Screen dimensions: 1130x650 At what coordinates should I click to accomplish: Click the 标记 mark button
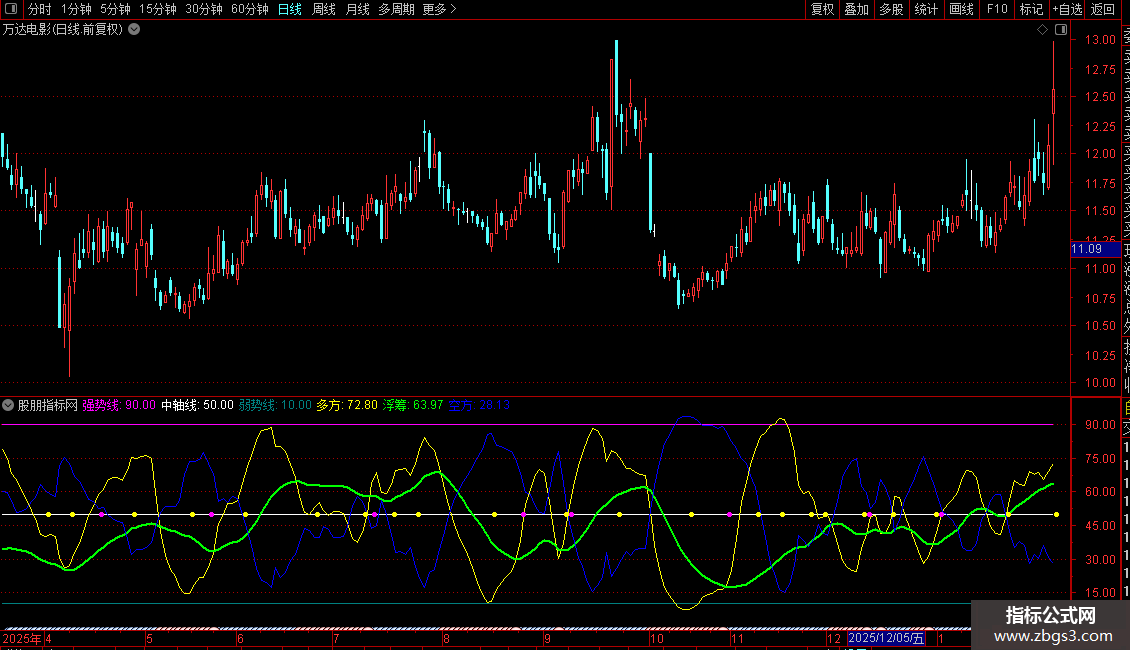1030,9
